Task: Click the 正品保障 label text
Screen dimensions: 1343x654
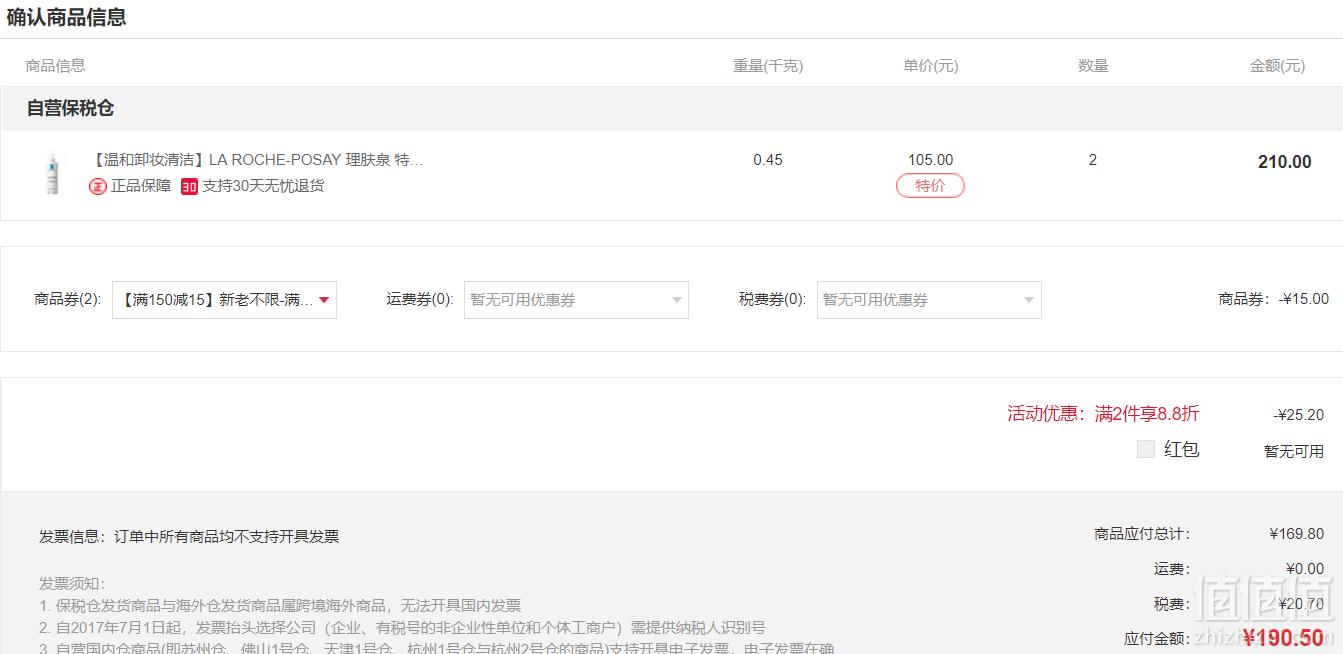Action: pos(141,186)
